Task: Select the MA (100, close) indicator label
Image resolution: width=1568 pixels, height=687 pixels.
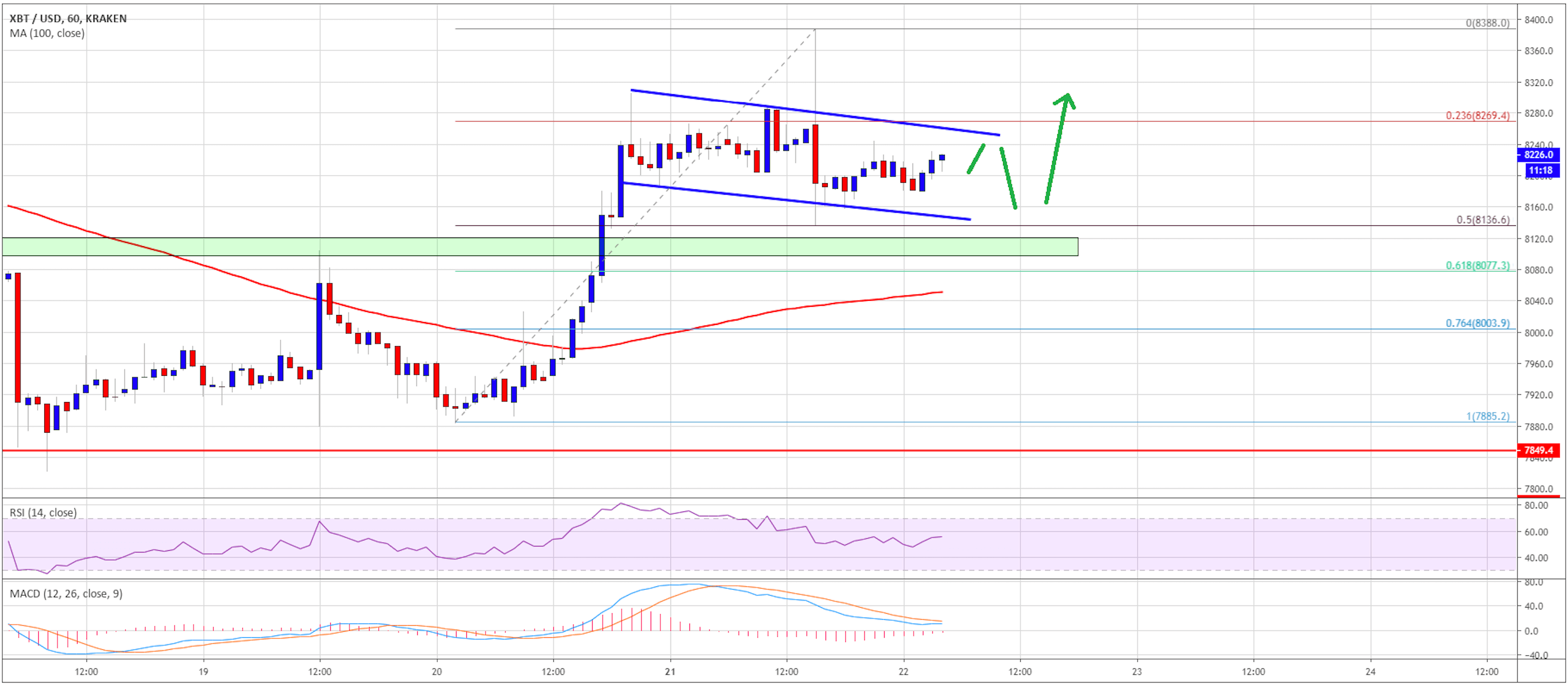Action: pyautogui.click(x=47, y=33)
